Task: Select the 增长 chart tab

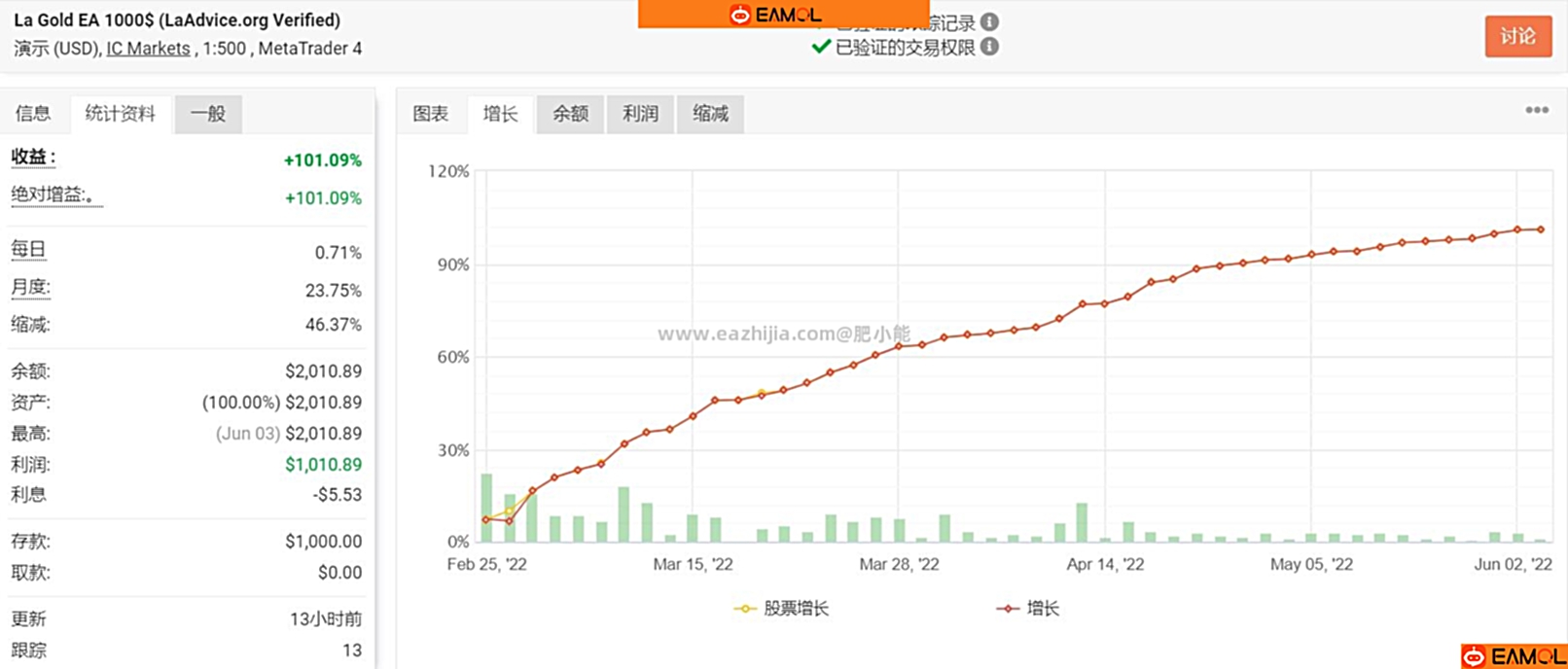Action: (x=501, y=114)
